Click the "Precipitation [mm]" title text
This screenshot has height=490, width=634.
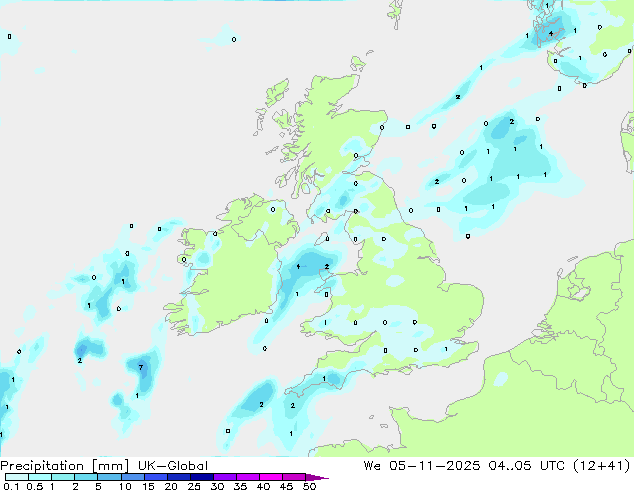click(65, 466)
